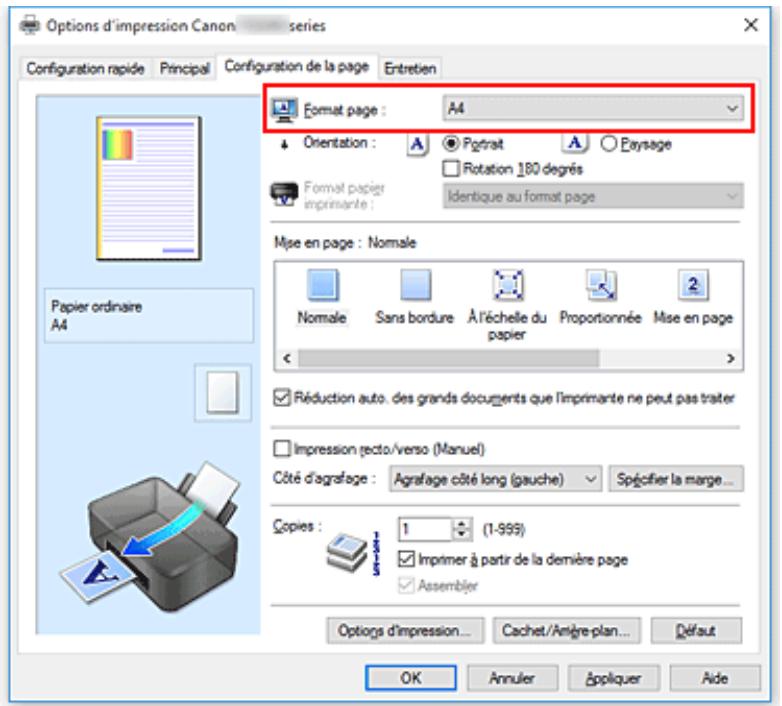The image size is (782, 706).
Task: Click the Défaut button
Action: click(696, 631)
